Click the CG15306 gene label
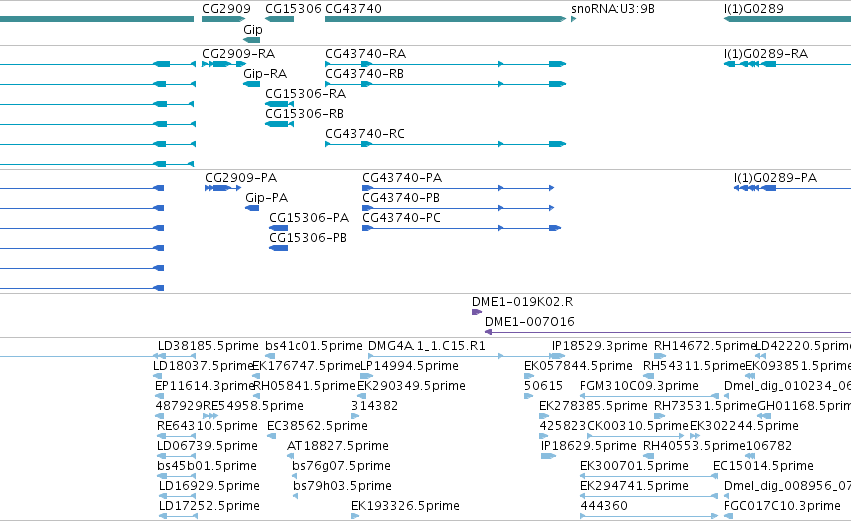This screenshot has height=521, width=851. click(293, 9)
